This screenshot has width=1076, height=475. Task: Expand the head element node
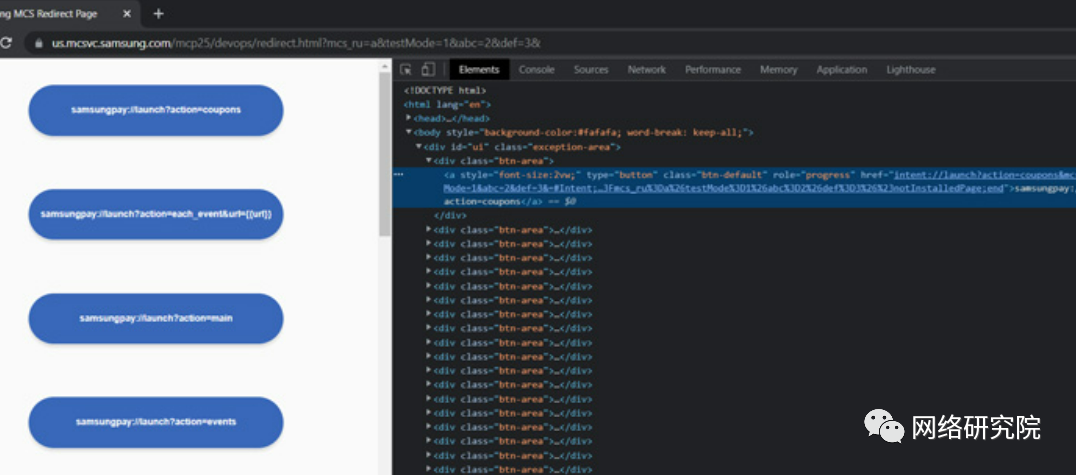pyautogui.click(x=408, y=118)
